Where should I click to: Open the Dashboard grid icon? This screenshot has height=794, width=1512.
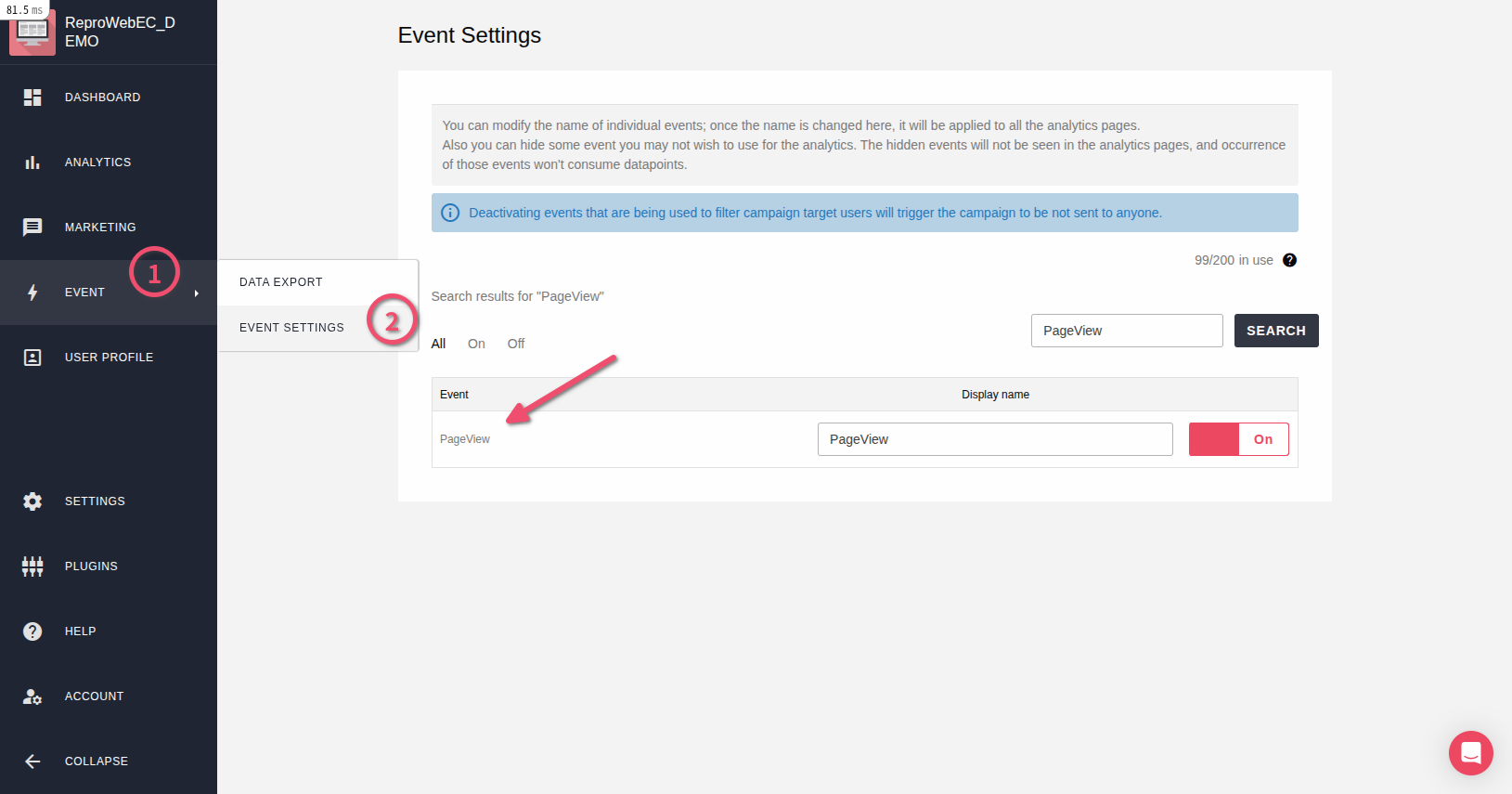pyautogui.click(x=32, y=98)
